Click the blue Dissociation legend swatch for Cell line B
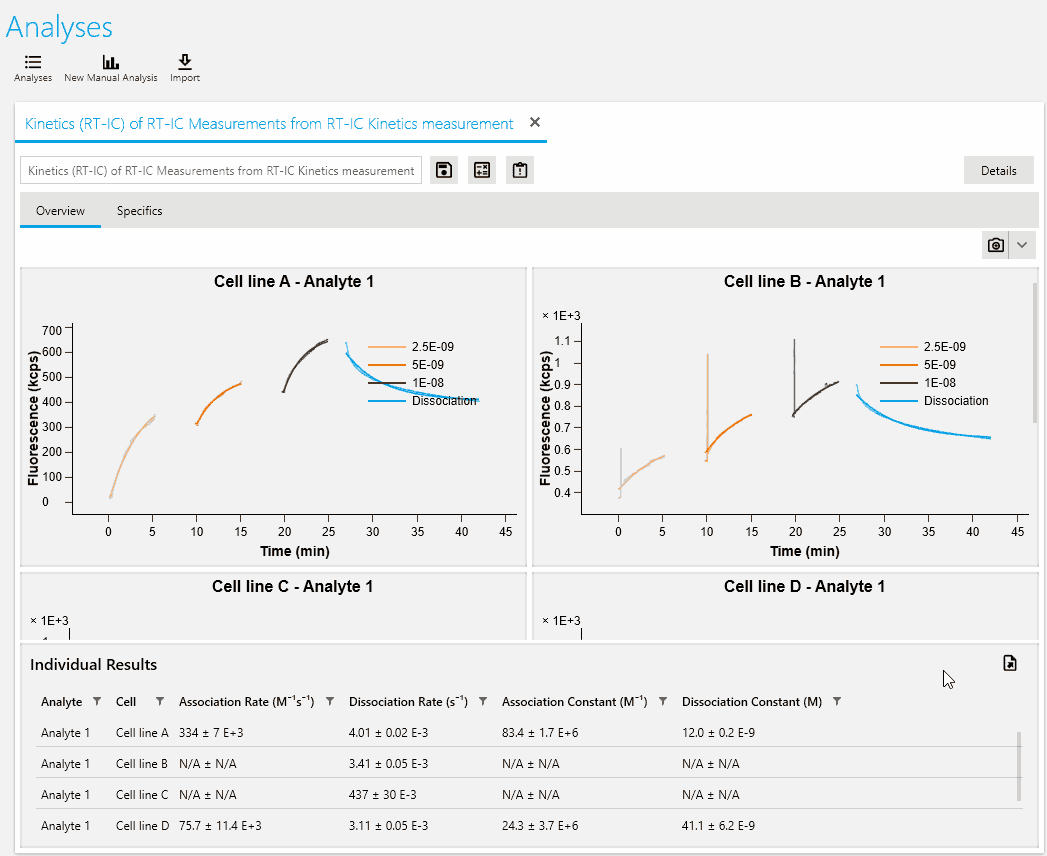This screenshot has width=1047, height=856. click(x=899, y=401)
